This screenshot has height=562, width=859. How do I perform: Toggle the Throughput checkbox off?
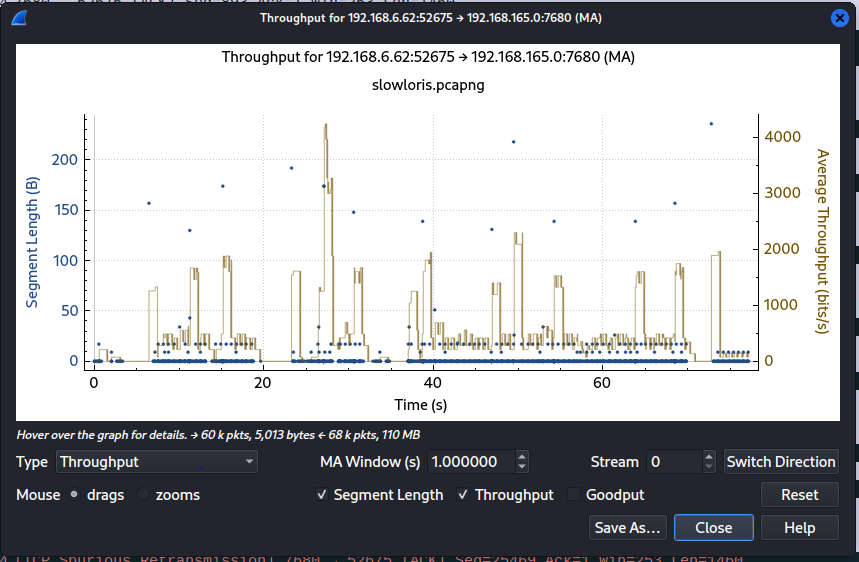coord(462,495)
